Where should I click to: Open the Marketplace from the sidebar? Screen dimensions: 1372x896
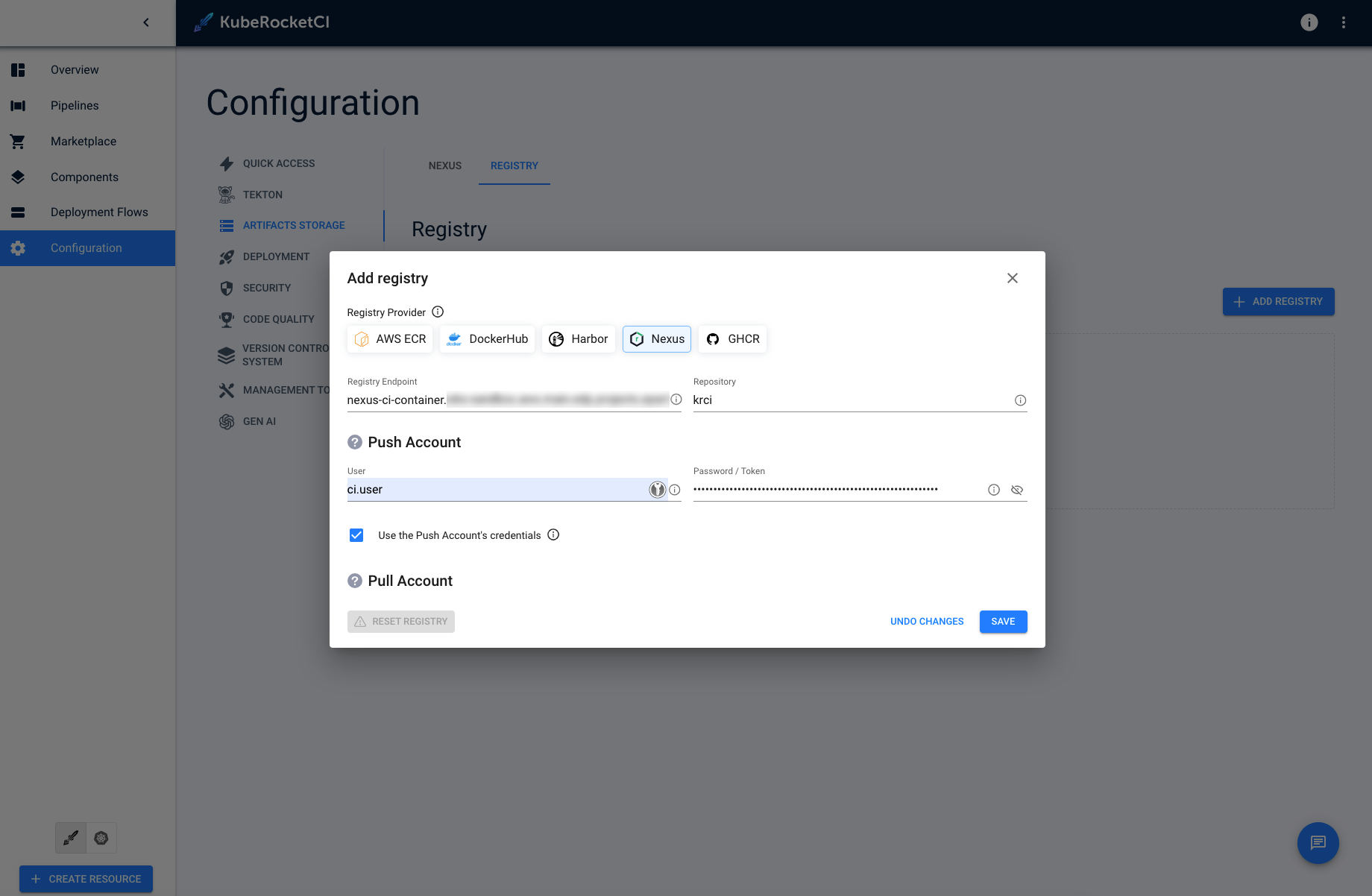tap(83, 141)
